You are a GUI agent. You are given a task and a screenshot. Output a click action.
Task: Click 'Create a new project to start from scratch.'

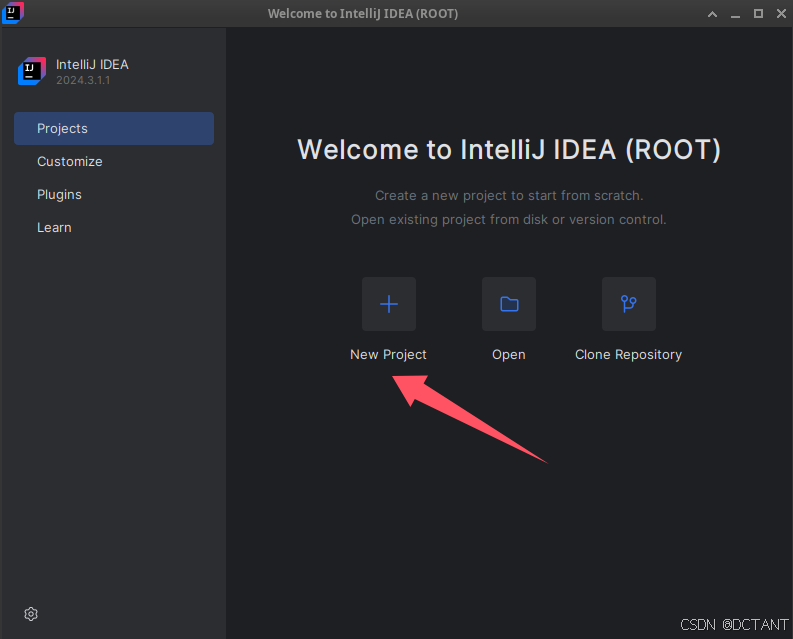click(x=509, y=196)
